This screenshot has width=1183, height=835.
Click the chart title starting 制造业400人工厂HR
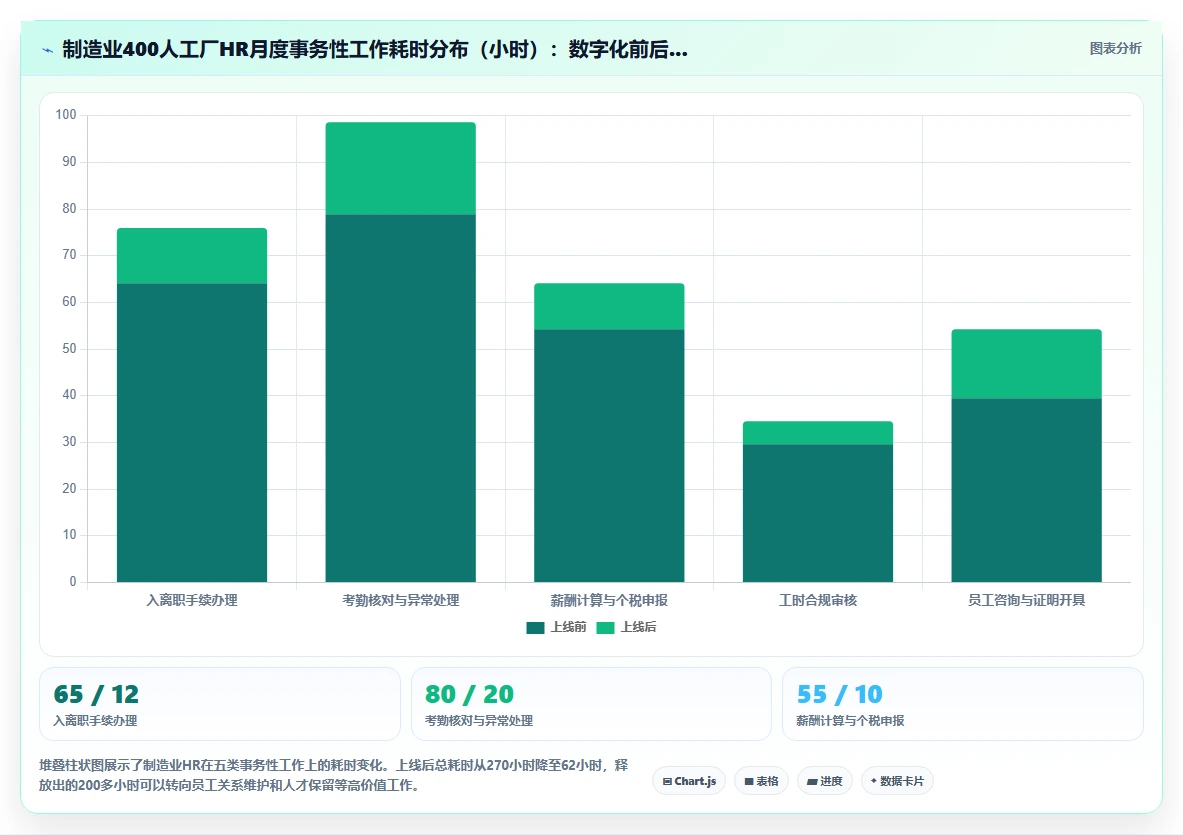[375, 50]
